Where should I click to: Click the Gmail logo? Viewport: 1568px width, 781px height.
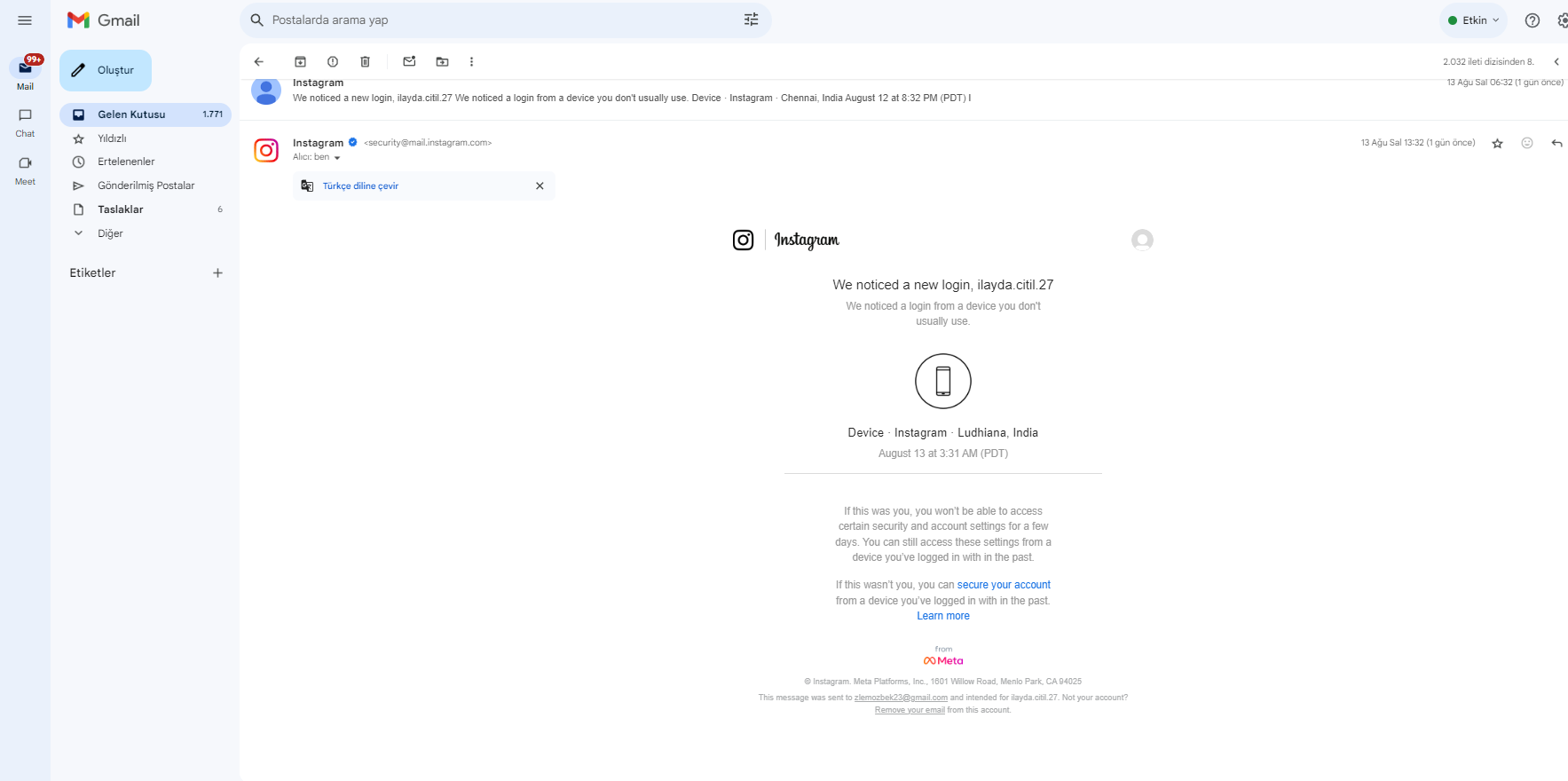click(104, 20)
